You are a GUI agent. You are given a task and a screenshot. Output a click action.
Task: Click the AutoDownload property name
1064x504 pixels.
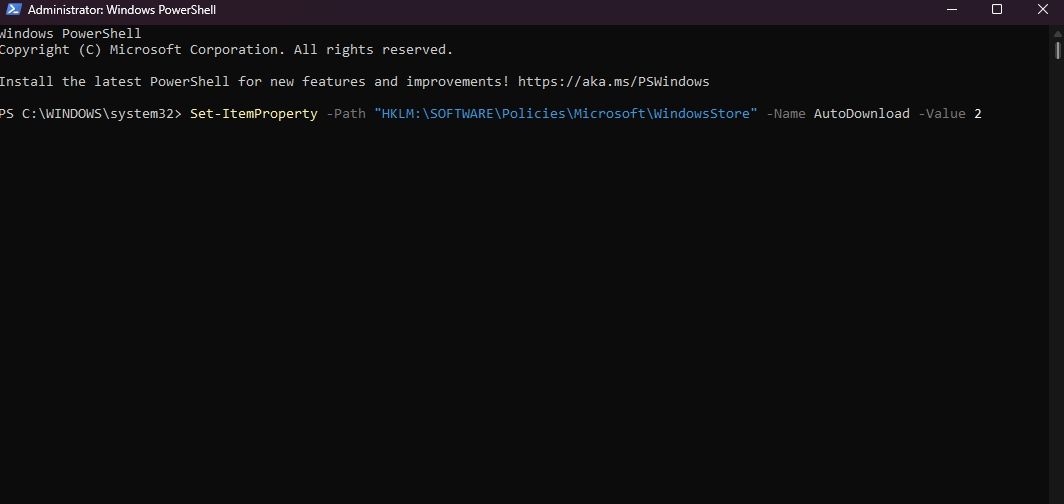pyautogui.click(x=861, y=114)
